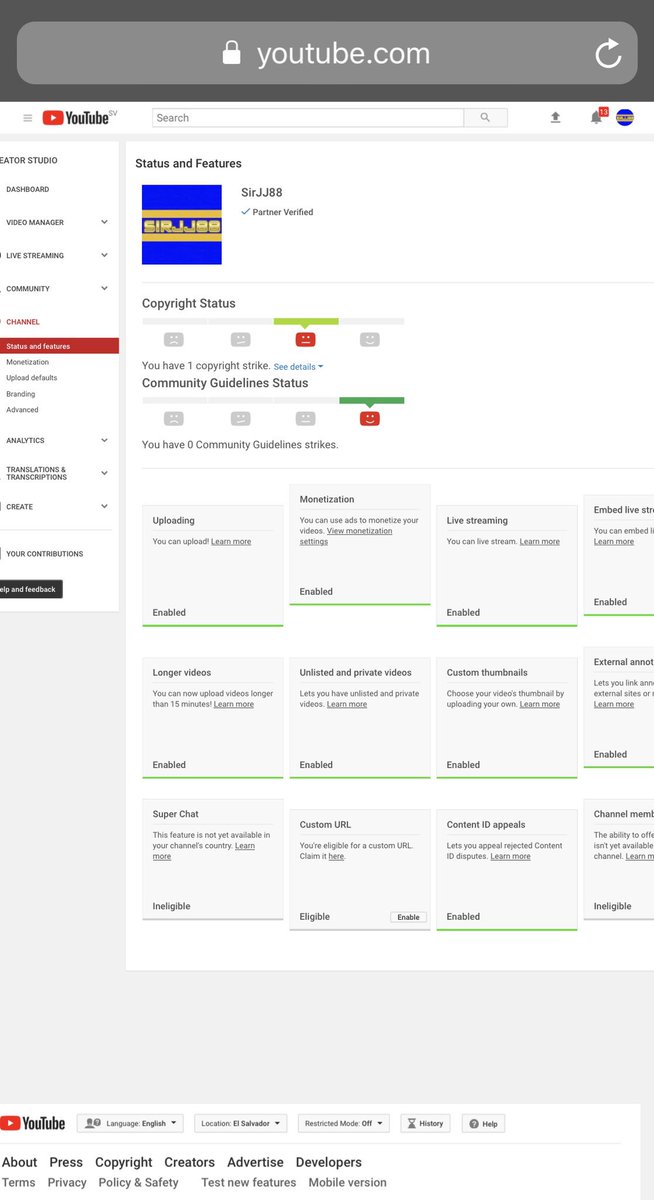Click in the Search input field
Screen dimensions: 654x1200
point(308,118)
